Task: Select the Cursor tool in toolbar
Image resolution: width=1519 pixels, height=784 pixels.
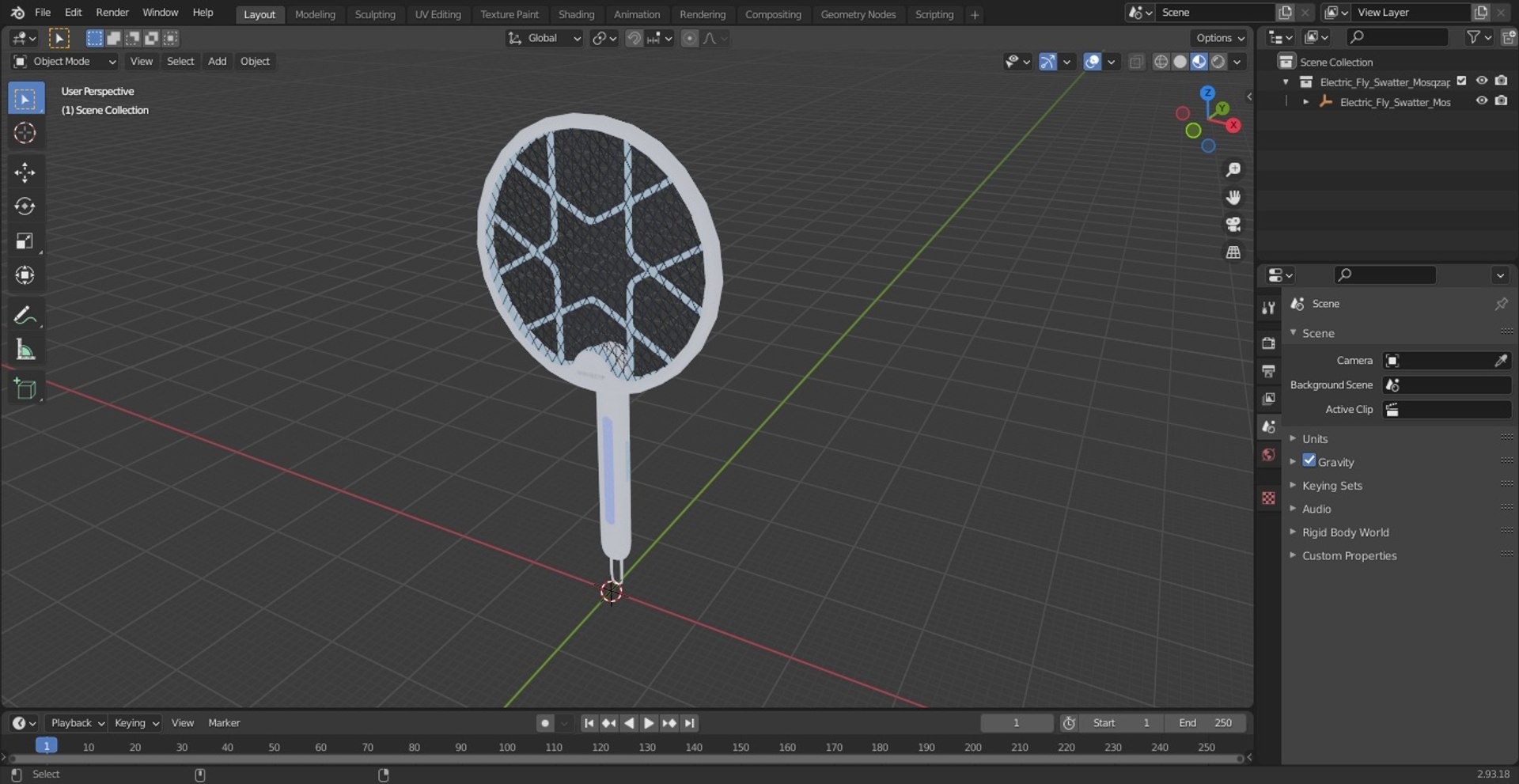Action: click(x=25, y=133)
